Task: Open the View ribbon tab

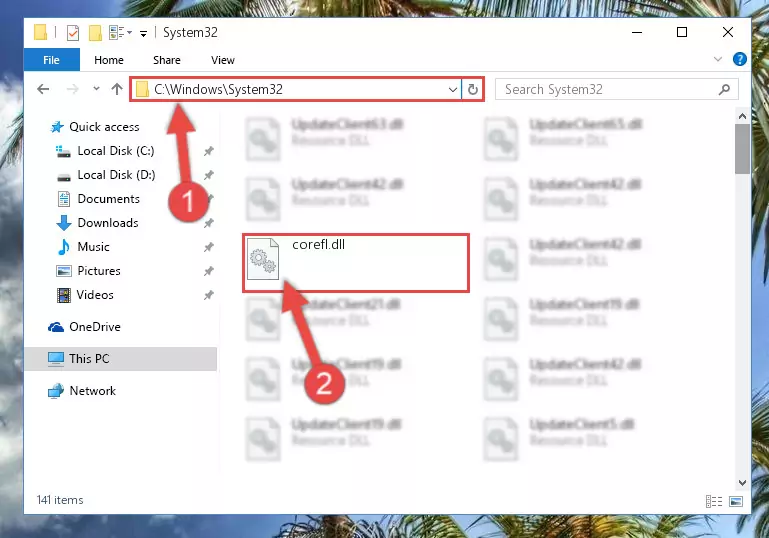Action: (x=223, y=60)
